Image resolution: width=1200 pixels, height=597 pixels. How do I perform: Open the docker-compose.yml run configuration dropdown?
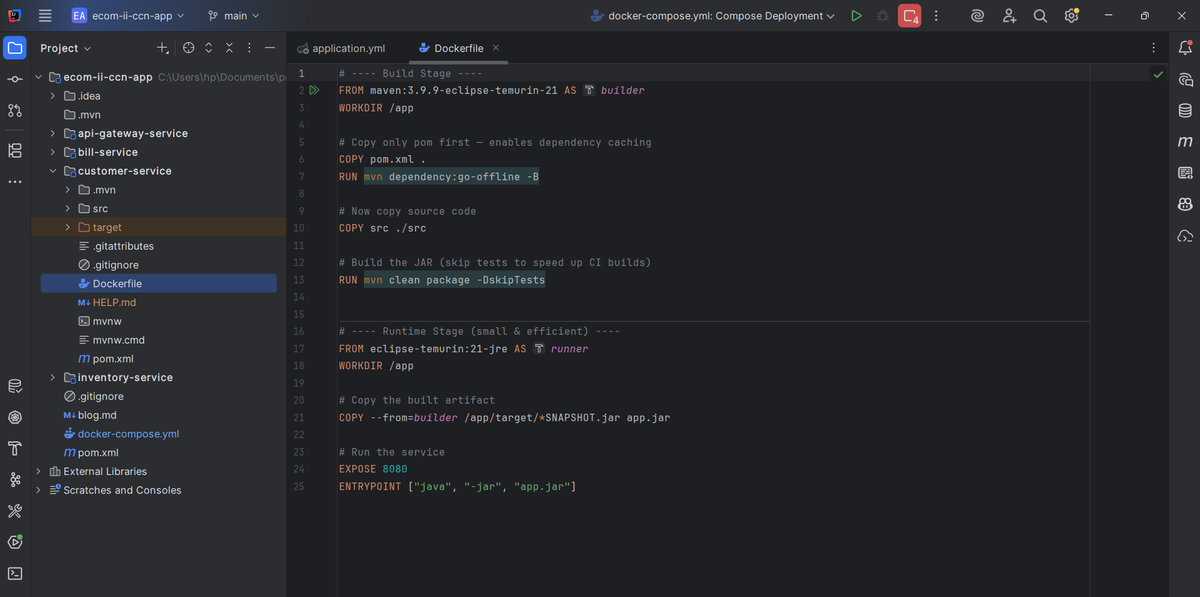click(712, 16)
